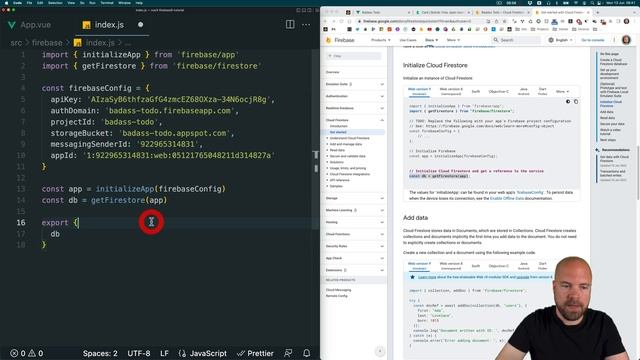
Task: Click the Prettier status bar item
Action: (x=256, y=353)
